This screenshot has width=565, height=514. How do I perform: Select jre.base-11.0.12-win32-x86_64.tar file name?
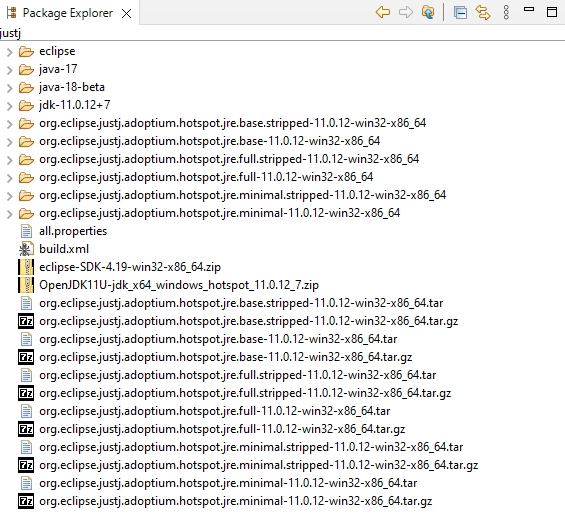(x=218, y=339)
